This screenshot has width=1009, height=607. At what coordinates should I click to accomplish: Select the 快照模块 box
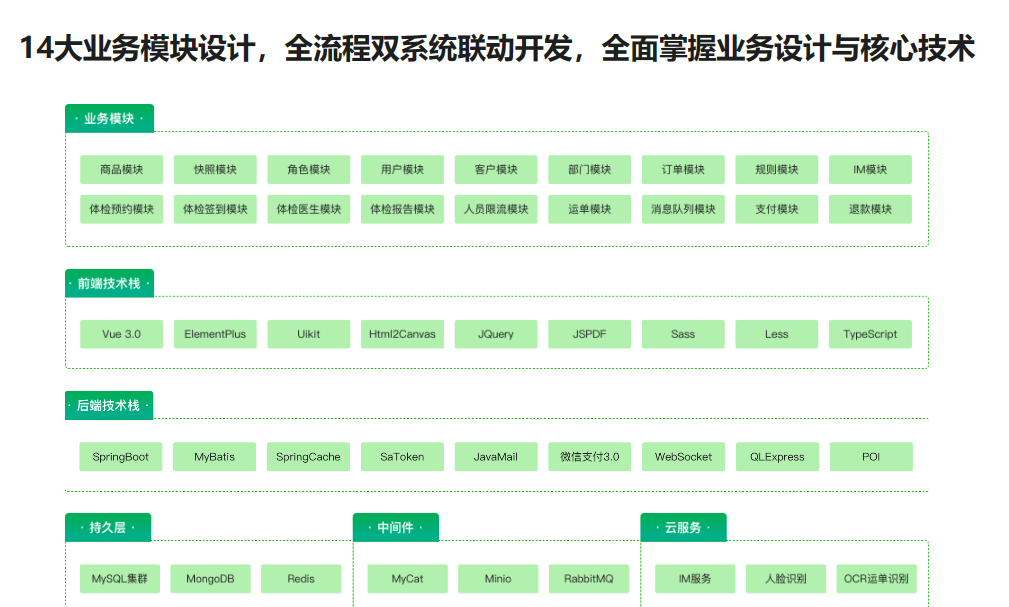[x=215, y=169]
